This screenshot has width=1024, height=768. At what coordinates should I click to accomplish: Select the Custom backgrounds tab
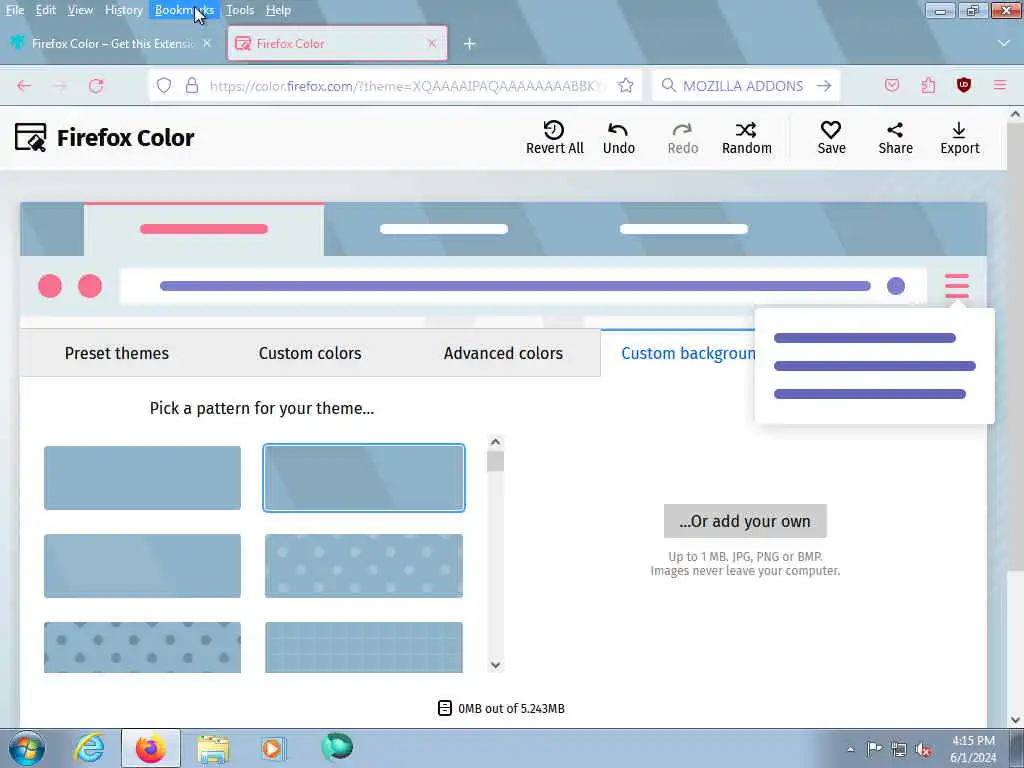tap(688, 353)
